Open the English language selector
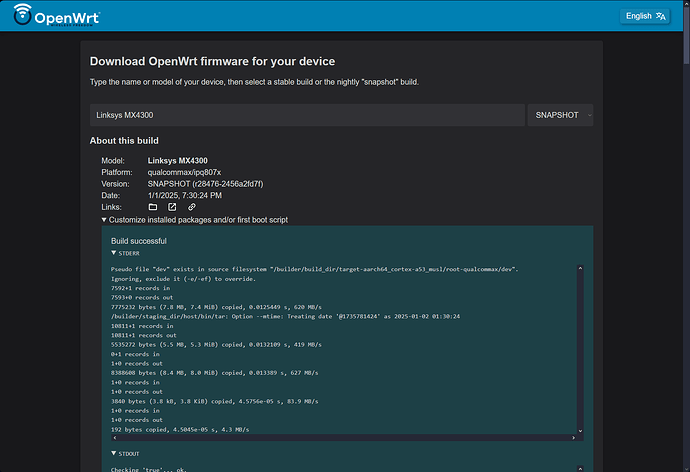The width and height of the screenshot is (690, 472). point(645,16)
